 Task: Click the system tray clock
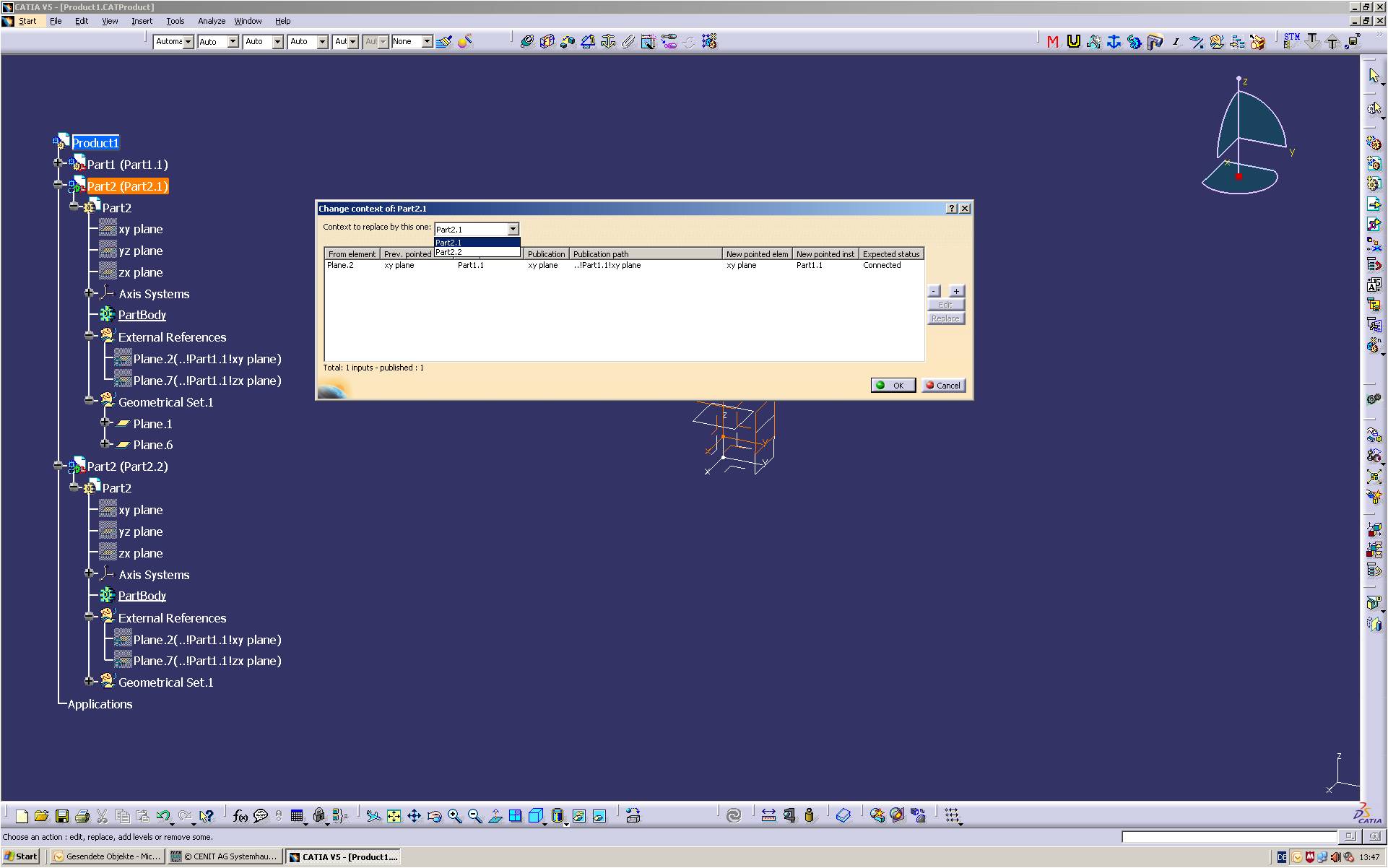pos(1370,857)
